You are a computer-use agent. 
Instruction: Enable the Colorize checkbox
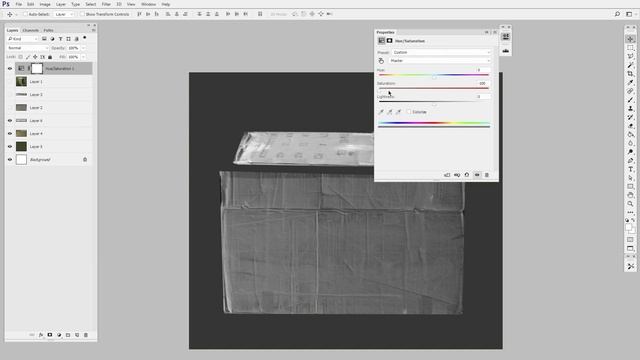pos(409,112)
